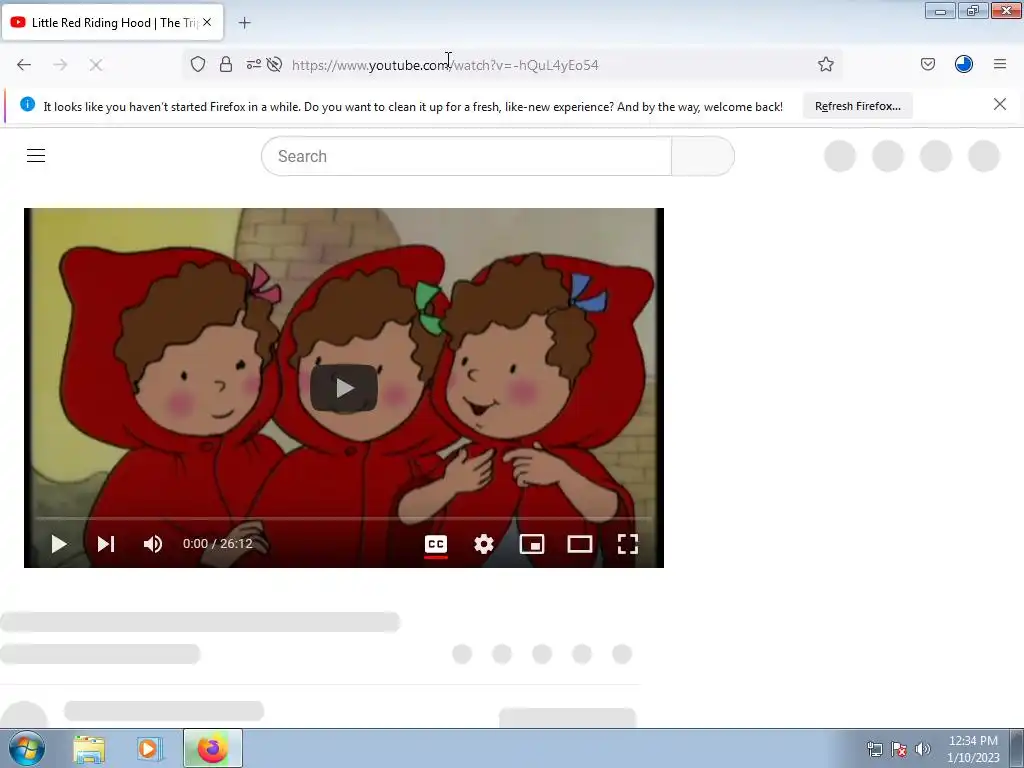
Task: Skip to the next video
Action: click(x=106, y=544)
